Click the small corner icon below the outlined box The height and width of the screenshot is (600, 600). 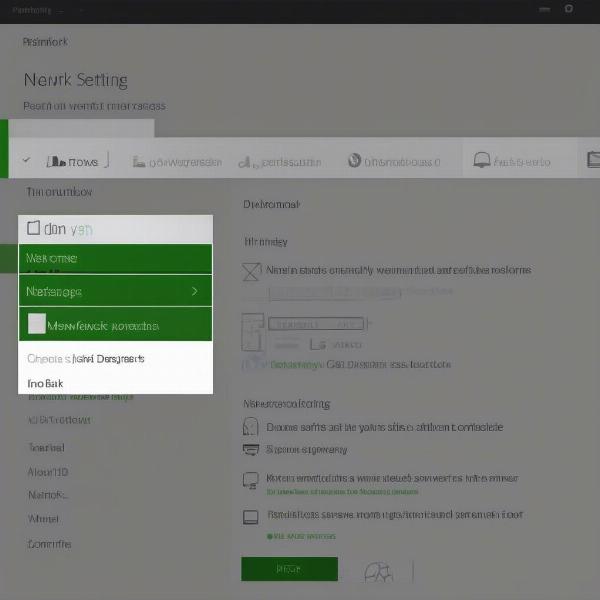pos(318,344)
